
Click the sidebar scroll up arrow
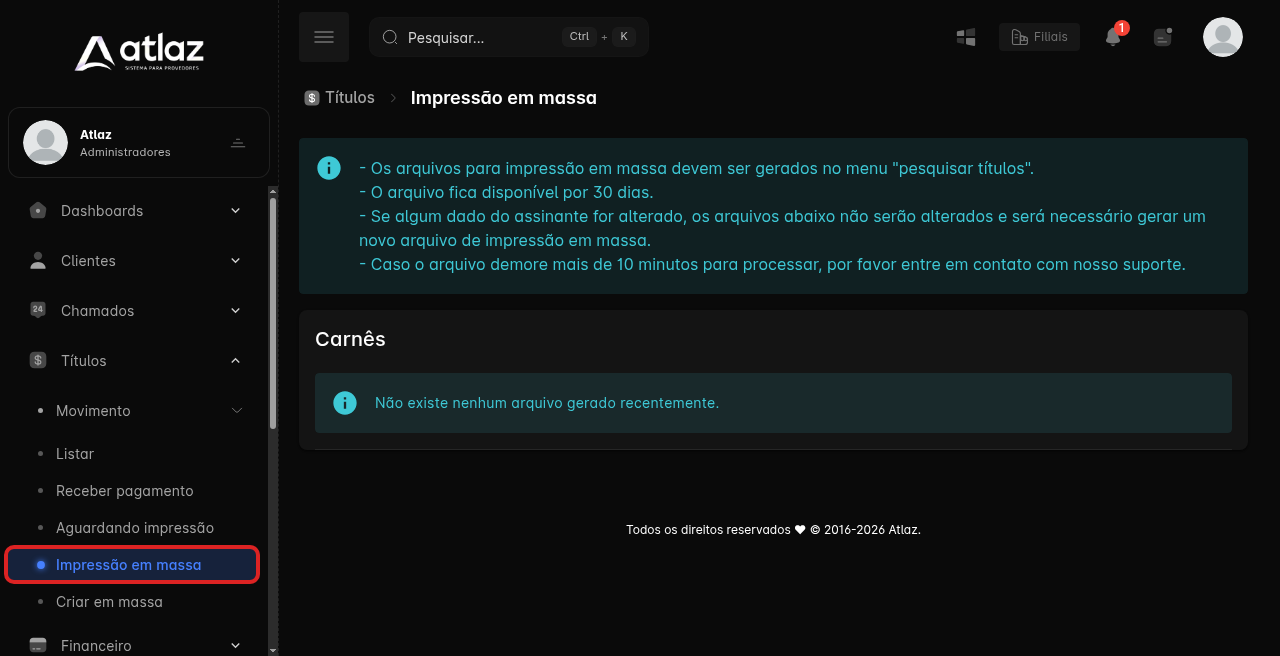pyautogui.click(x=273, y=190)
